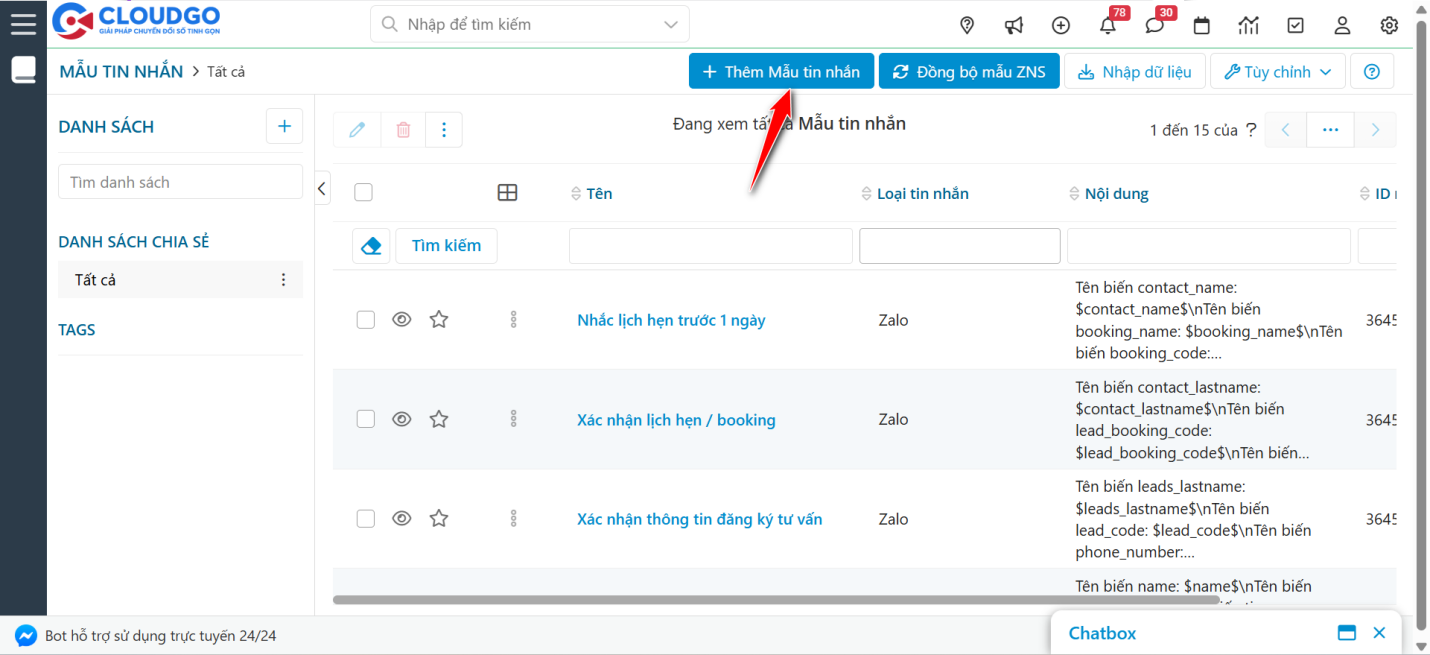The width and height of the screenshot is (1430, 655).
Task: Clear filters with the eraser icon
Action: [371, 245]
